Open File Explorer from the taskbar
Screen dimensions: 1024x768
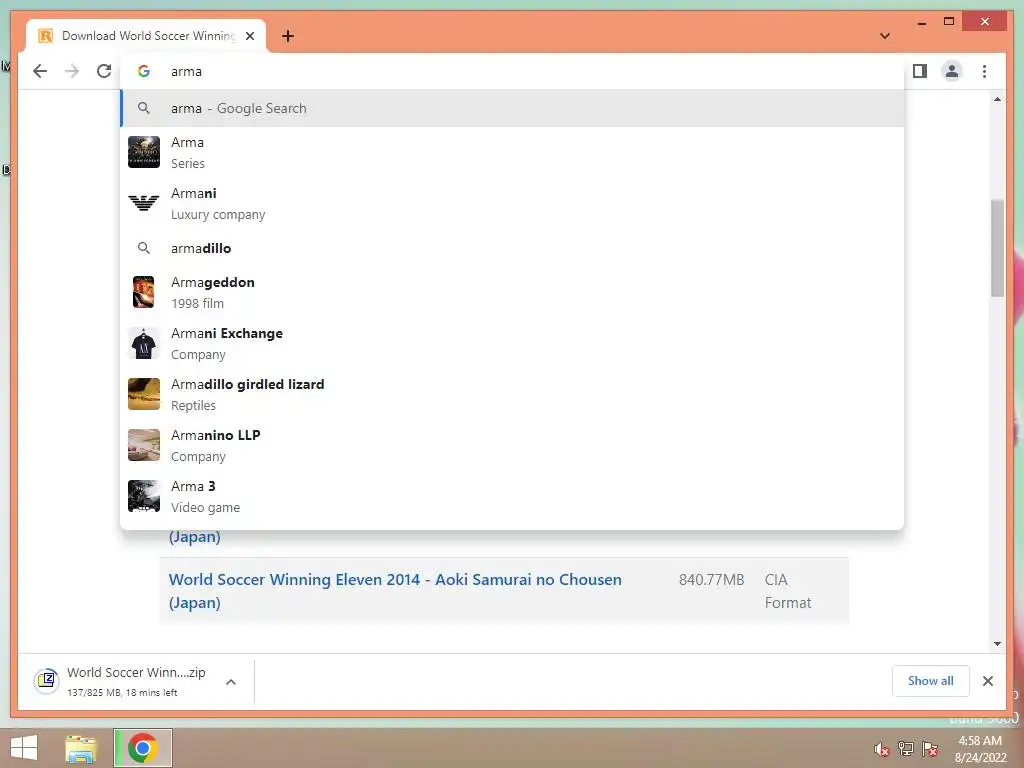click(x=80, y=748)
